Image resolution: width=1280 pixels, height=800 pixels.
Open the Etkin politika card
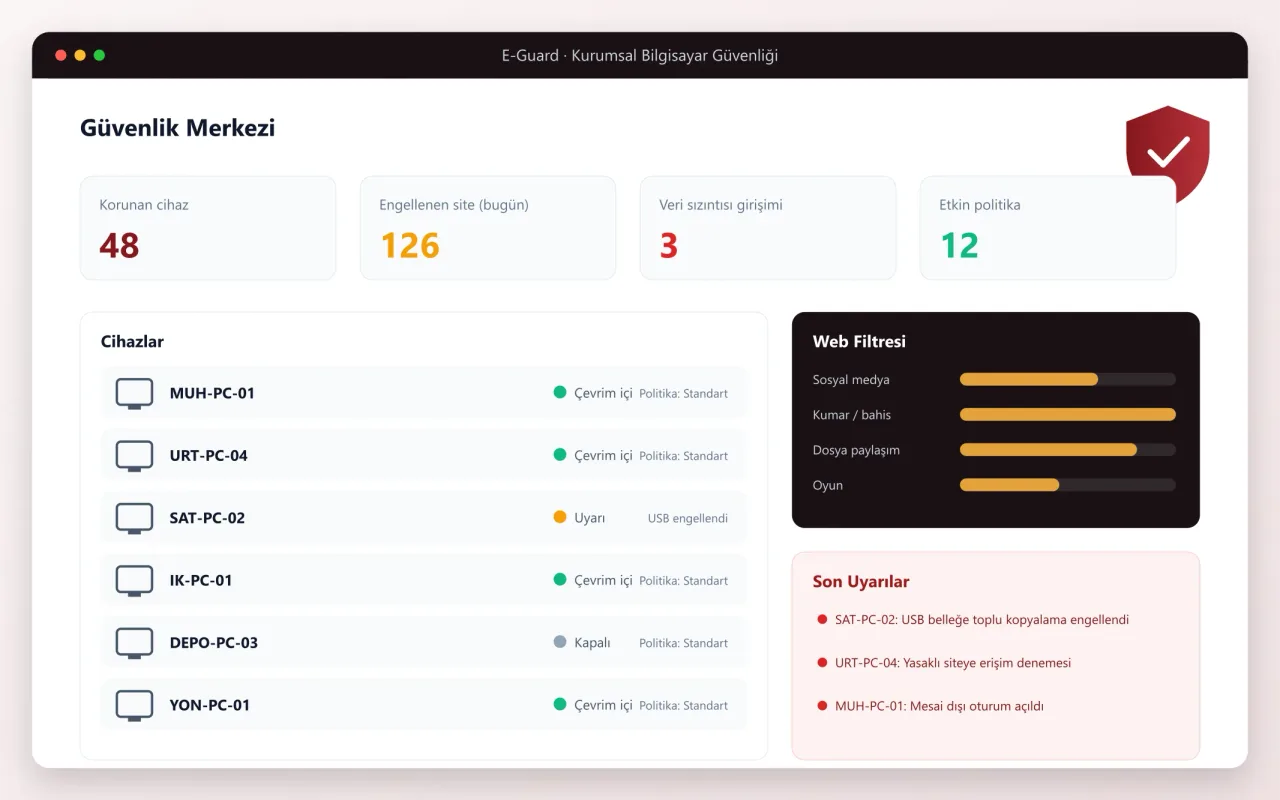(x=1048, y=228)
